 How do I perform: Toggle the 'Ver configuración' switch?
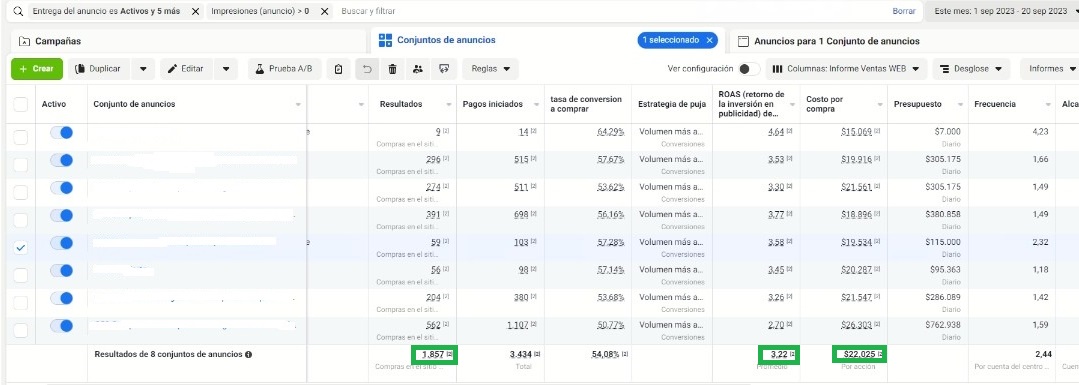749,69
